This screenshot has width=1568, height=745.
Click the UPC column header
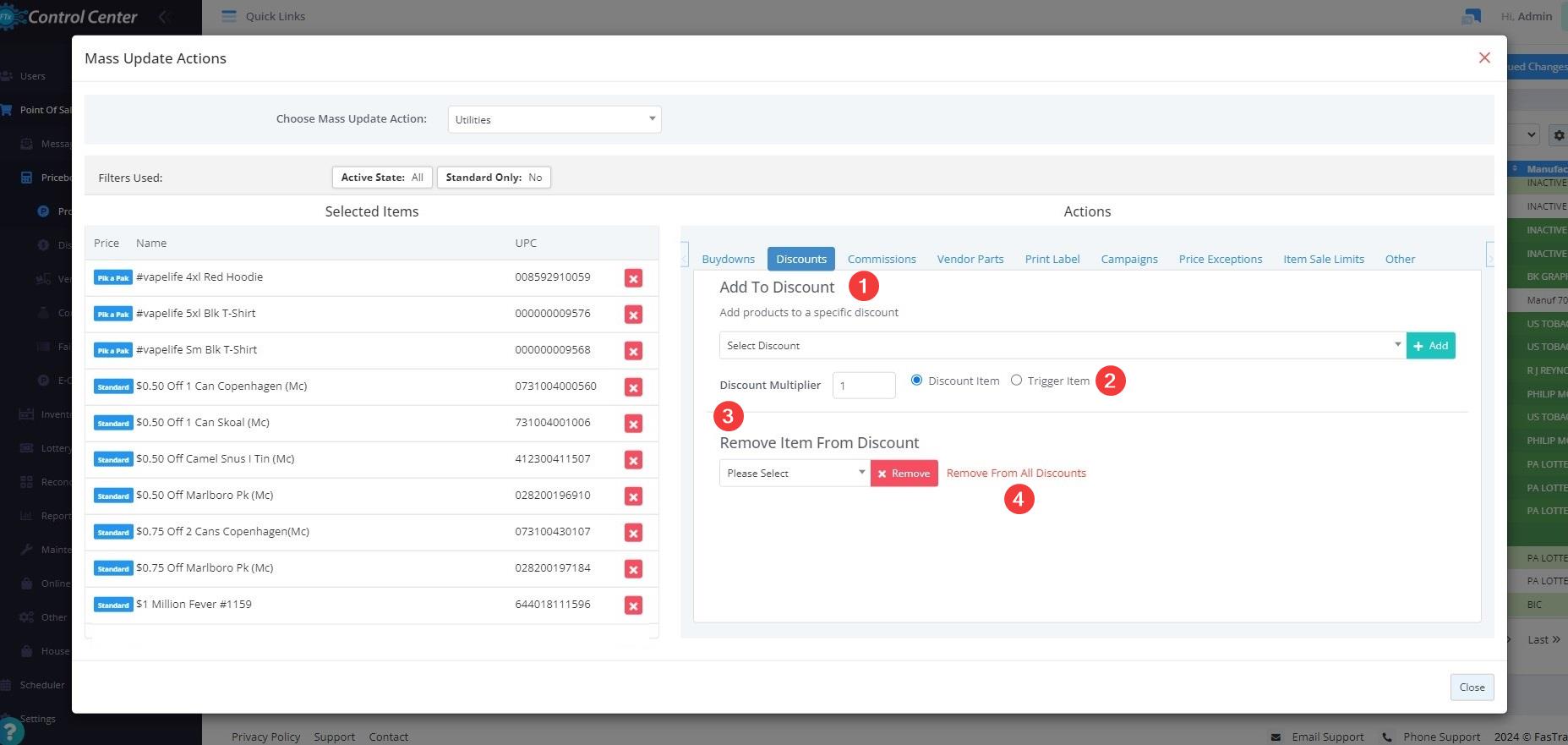[526, 243]
